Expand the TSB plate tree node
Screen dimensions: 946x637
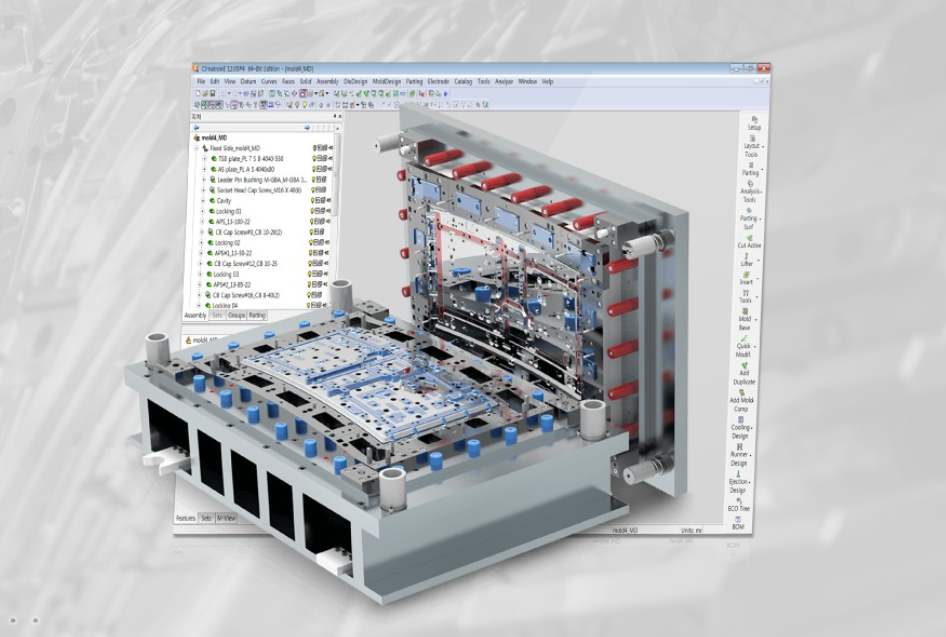click(x=204, y=158)
